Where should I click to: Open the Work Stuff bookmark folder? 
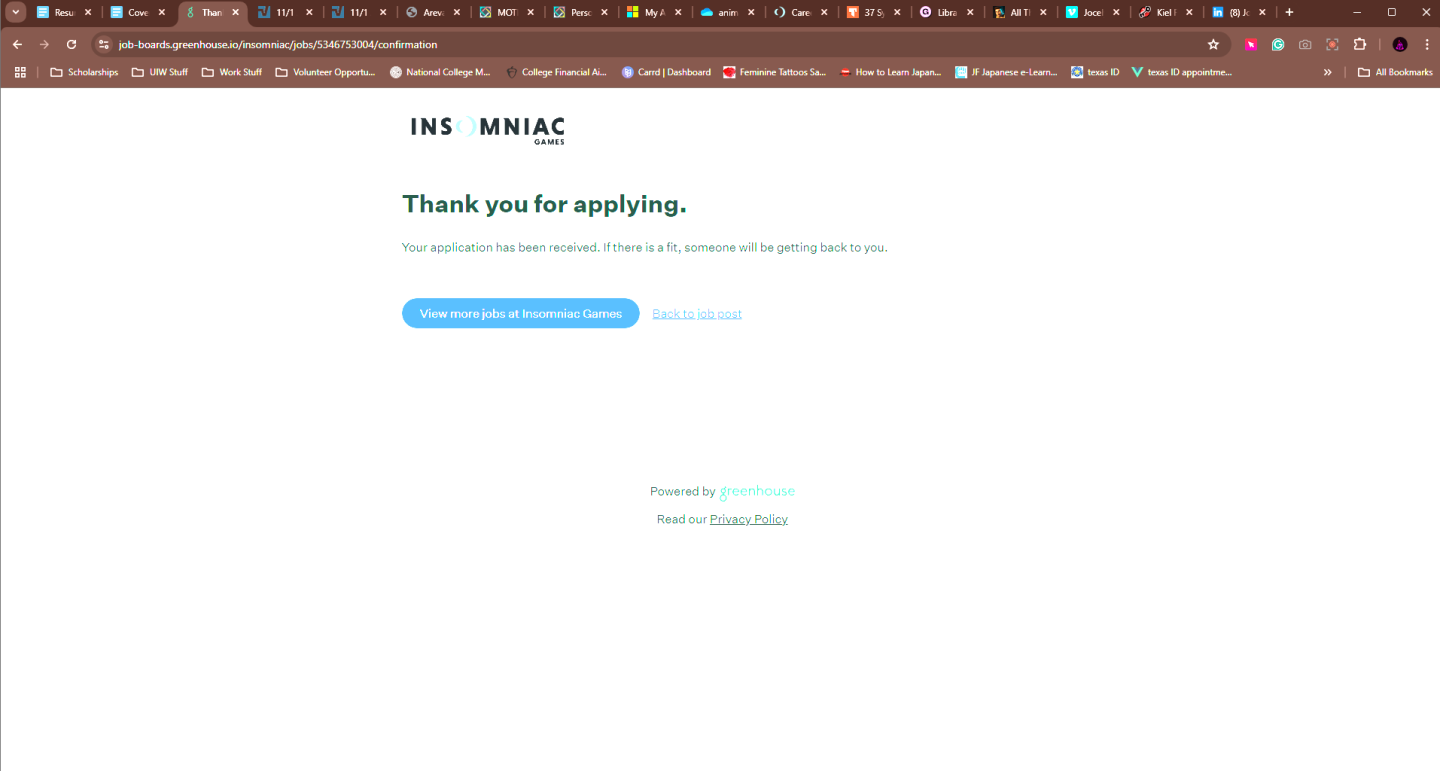232,72
